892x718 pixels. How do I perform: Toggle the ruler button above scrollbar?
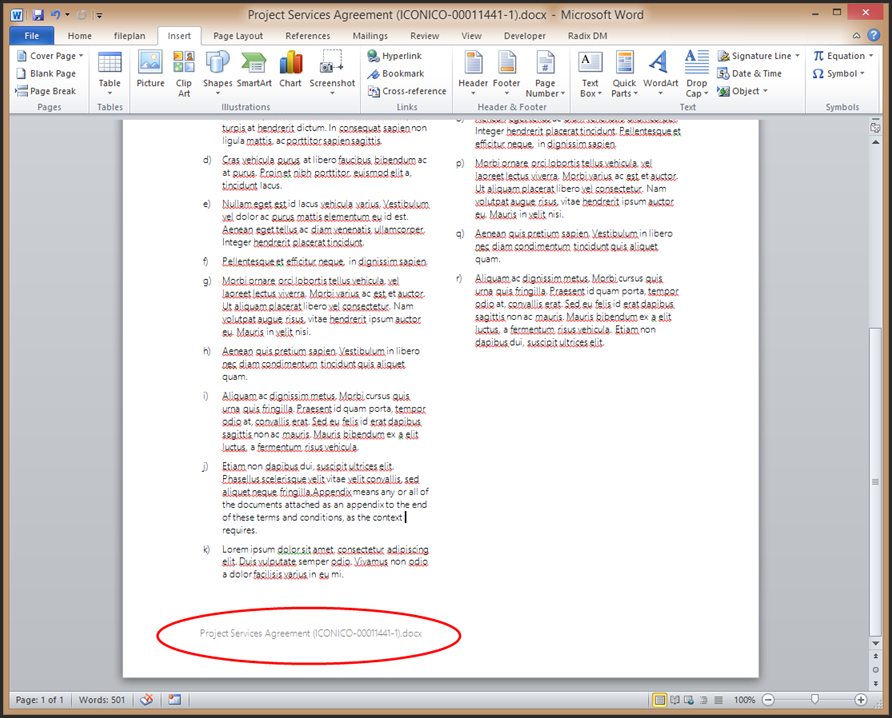876,128
